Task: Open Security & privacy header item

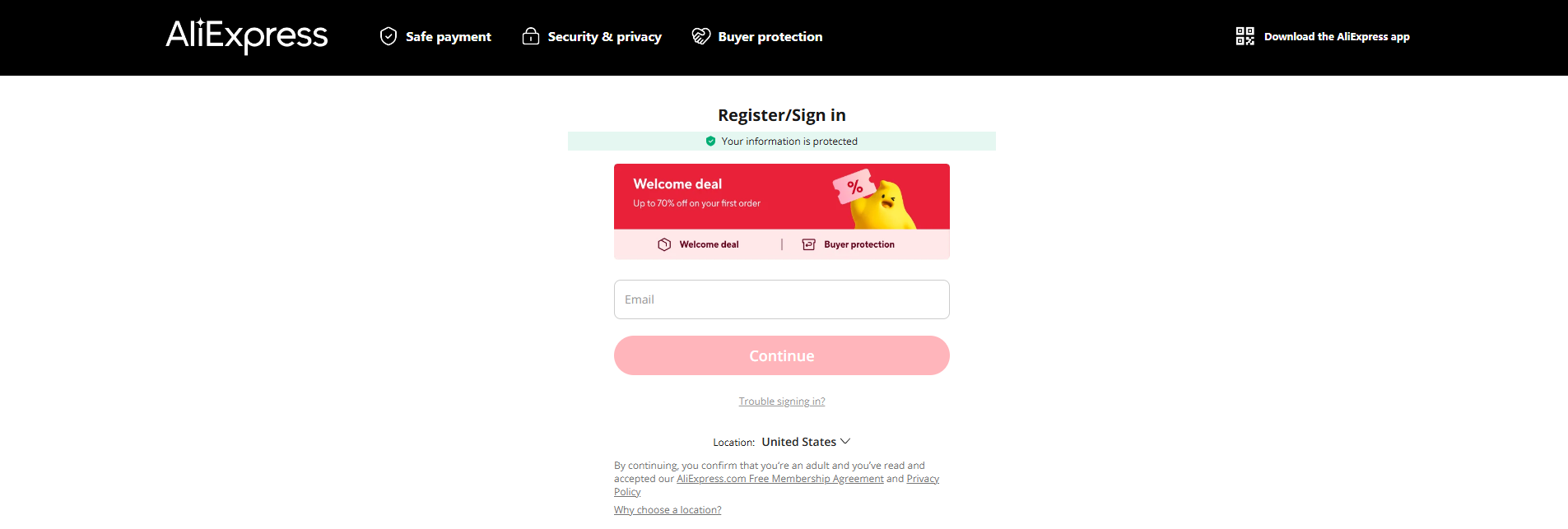Action: (592, 36)
